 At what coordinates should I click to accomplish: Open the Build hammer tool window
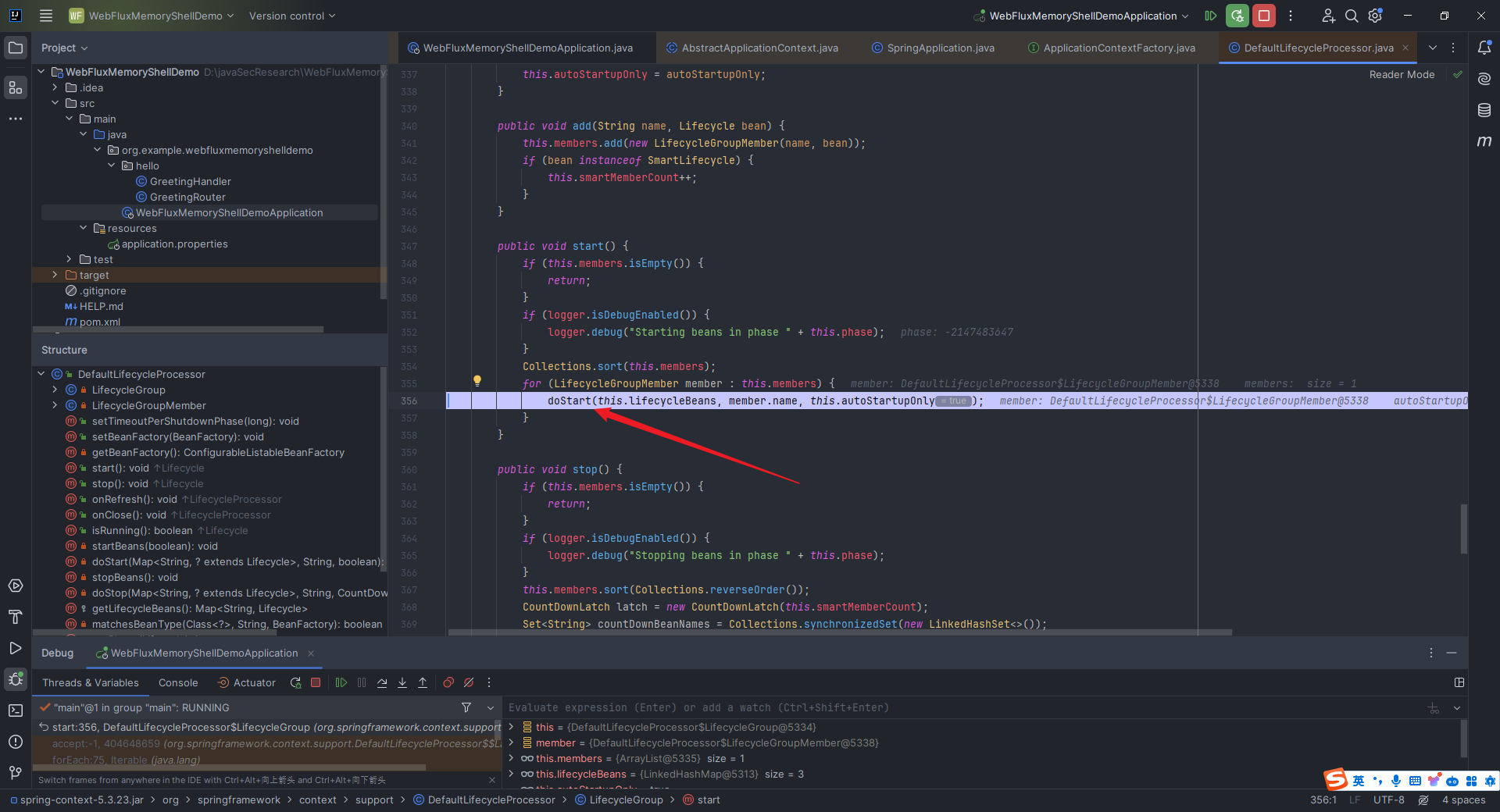click(16, 617)
